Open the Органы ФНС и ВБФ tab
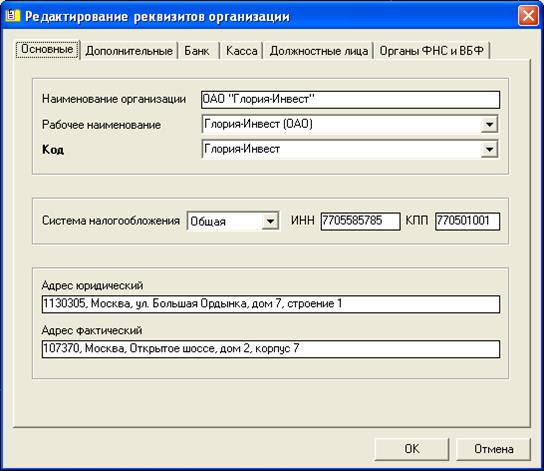 (431, 51)
